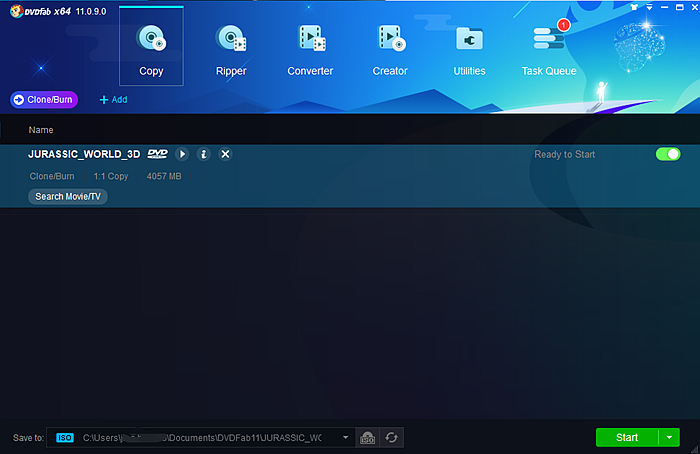Switch to the Creator module
The height and width of the screenshot is (454, 700).
[390, 50]
